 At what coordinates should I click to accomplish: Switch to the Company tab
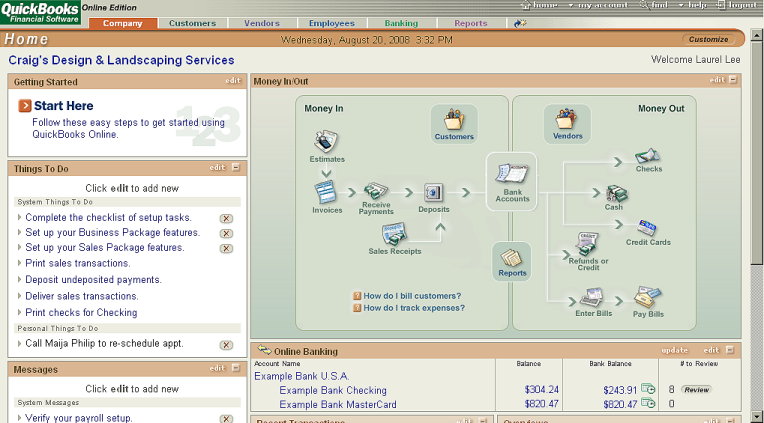point(123,23)
